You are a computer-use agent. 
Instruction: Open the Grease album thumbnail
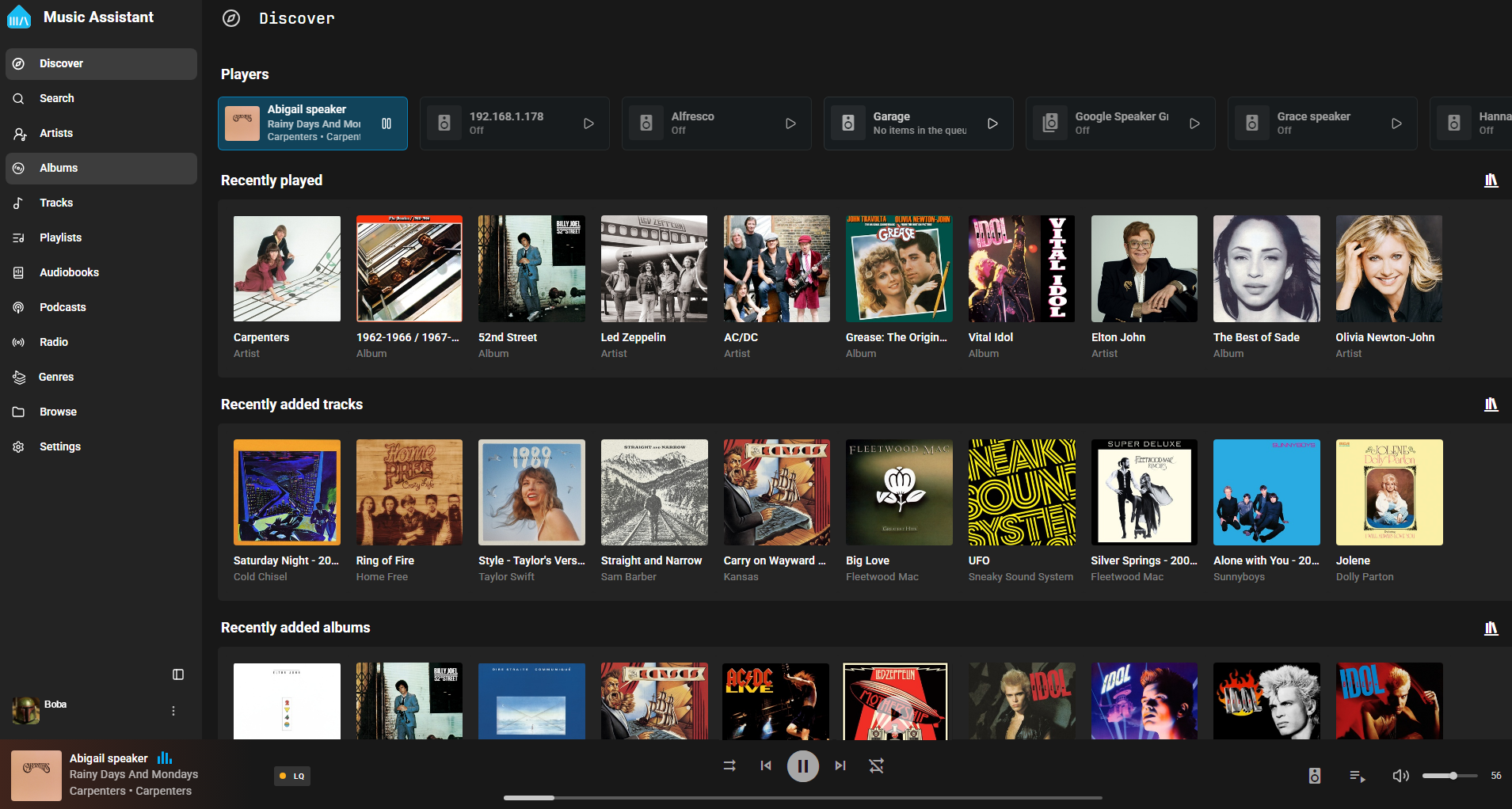pyautogui.click(x=899, y=269)
